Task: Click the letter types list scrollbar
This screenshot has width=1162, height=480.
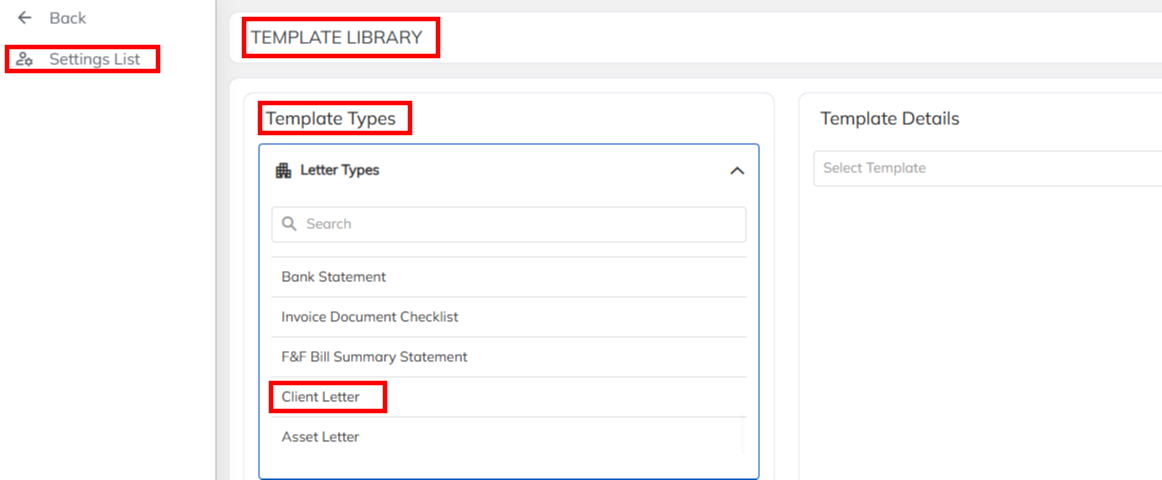Action: (x=743, y=437)
